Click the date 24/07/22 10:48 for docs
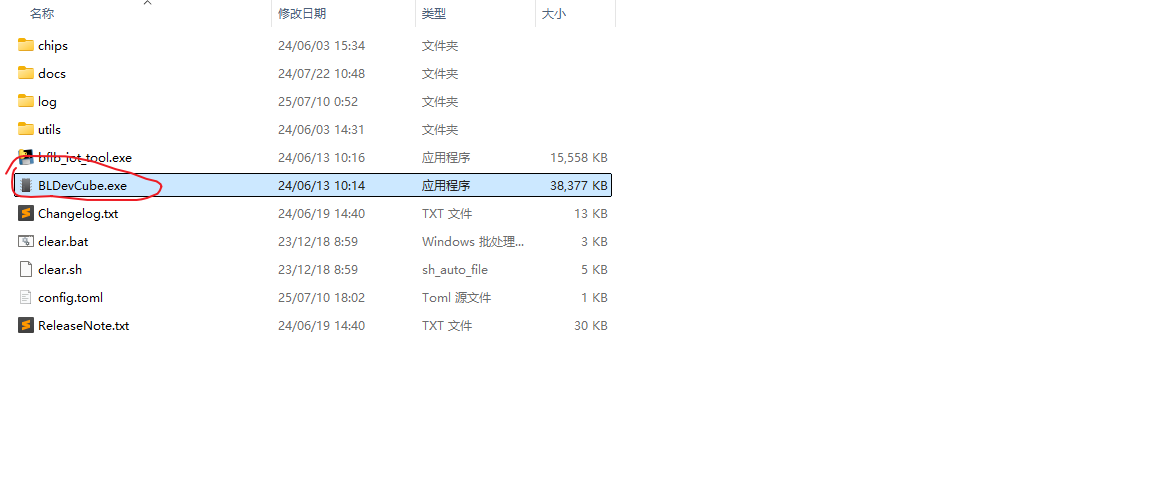 tap(321, 73)
